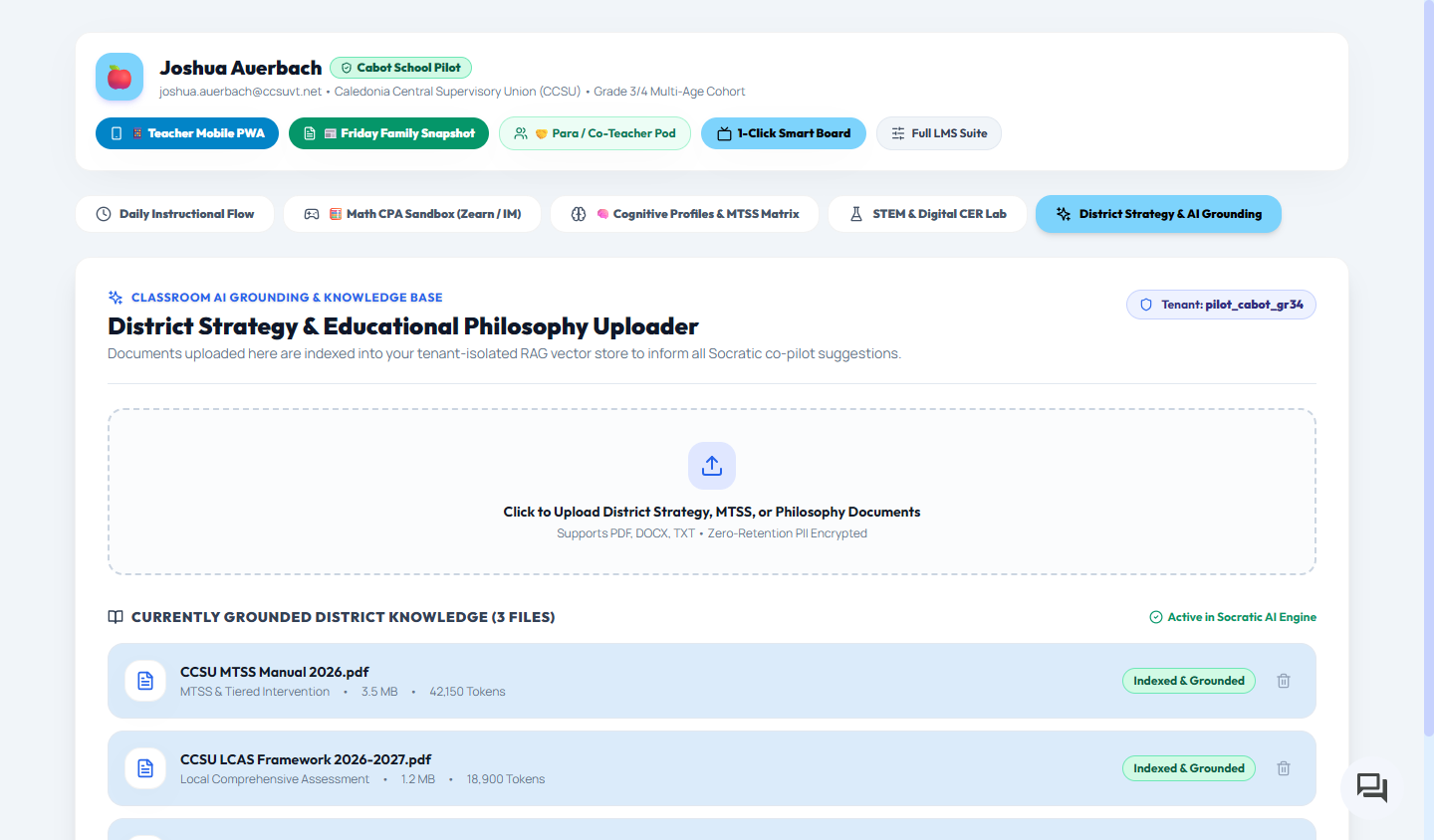Image resolution: width=1434 pixels, height=840 pixels.
Task: Go to STEM & Digital CER Lab tab
Action: 927,214
